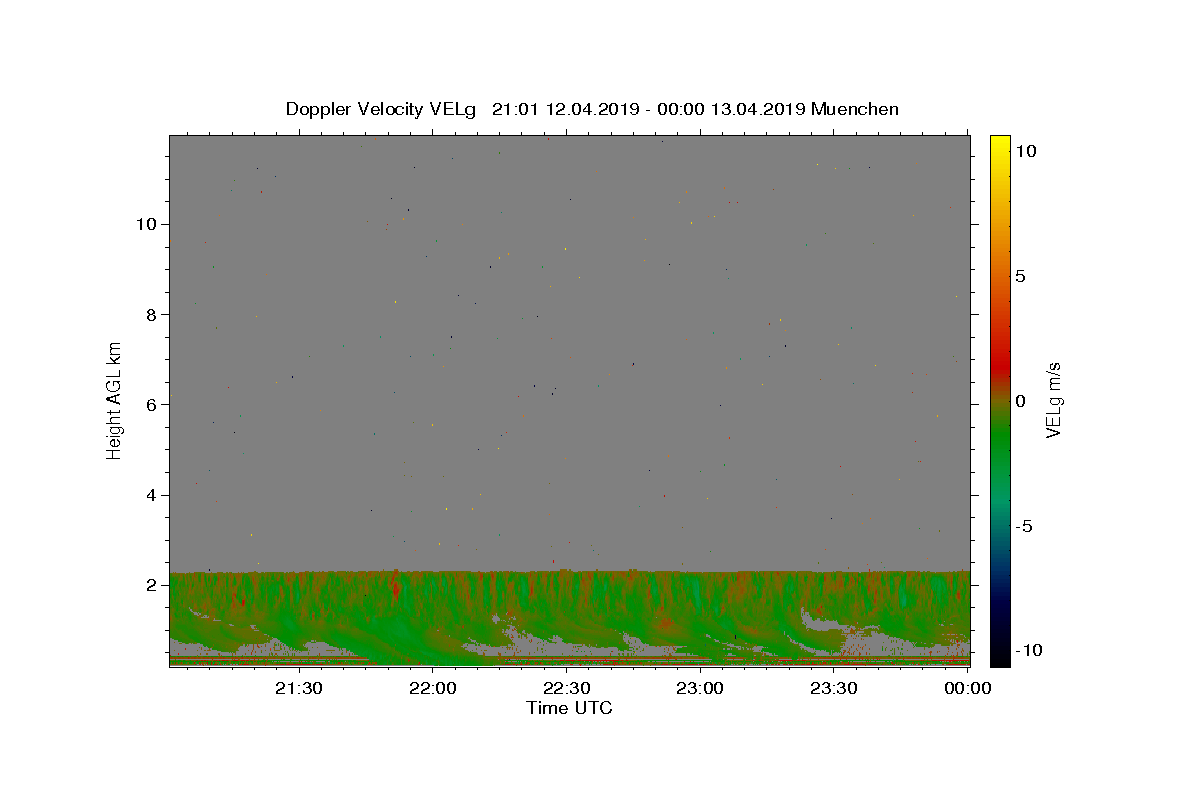Click the height axis label 10
Screen dimensions: 1200x800
point(147,224)
